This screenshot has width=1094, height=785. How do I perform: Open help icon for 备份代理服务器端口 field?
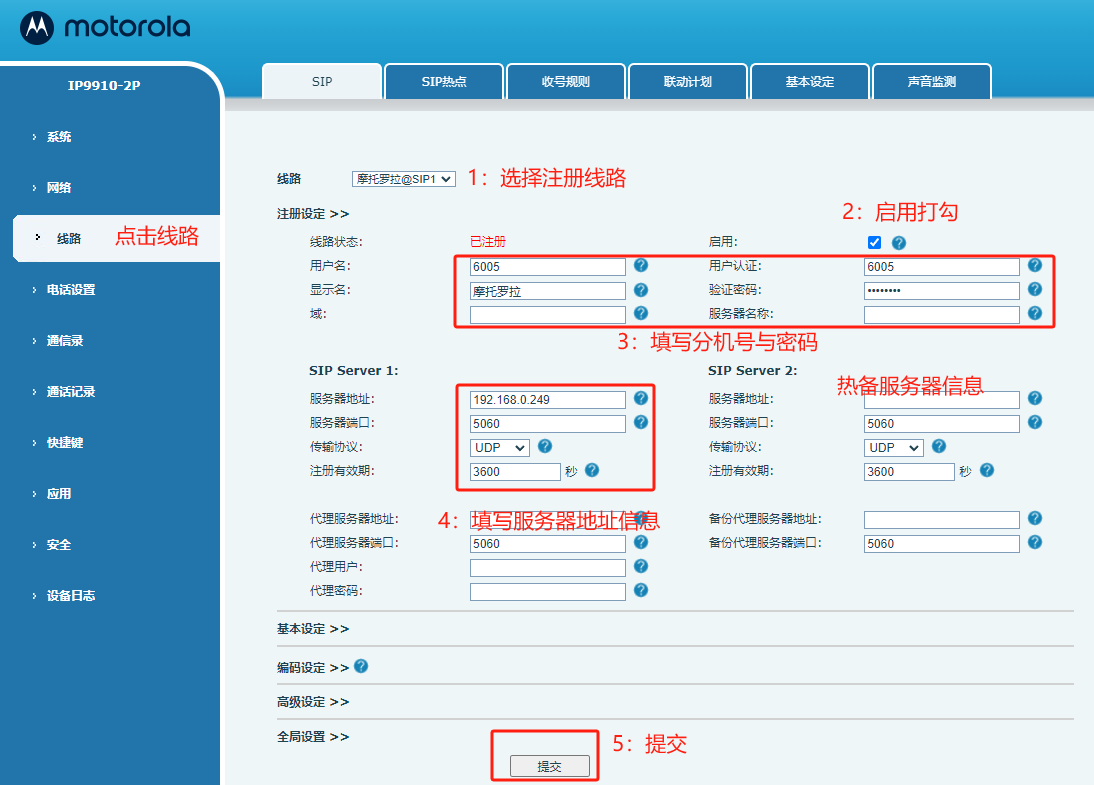pos(1035,542)
